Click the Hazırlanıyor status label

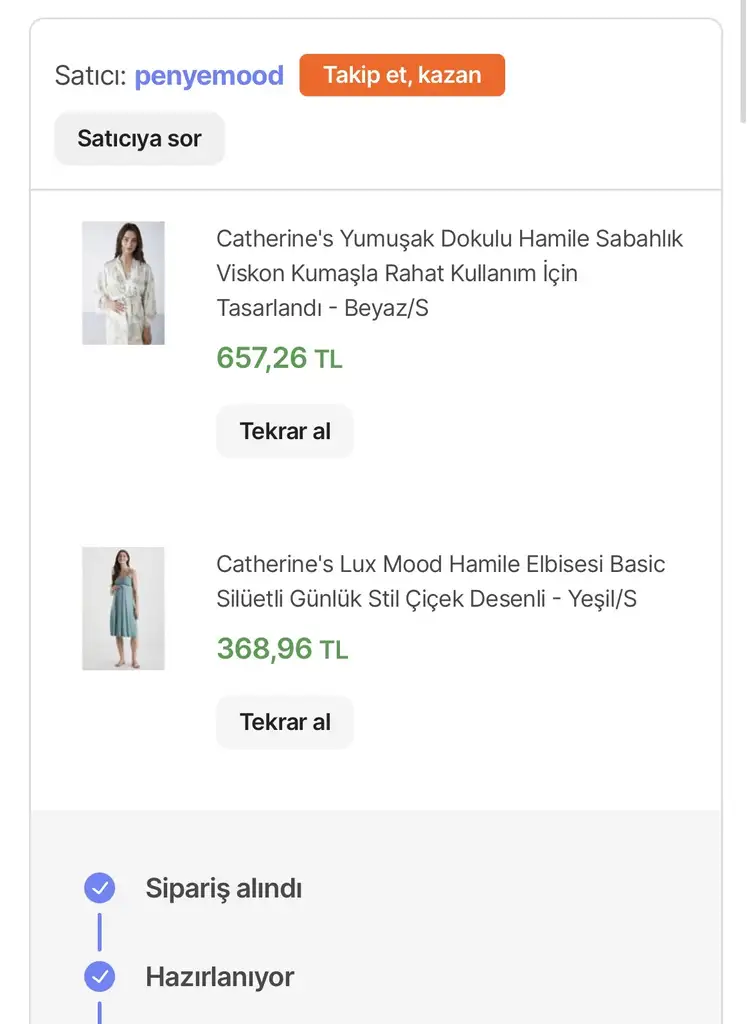219,977
